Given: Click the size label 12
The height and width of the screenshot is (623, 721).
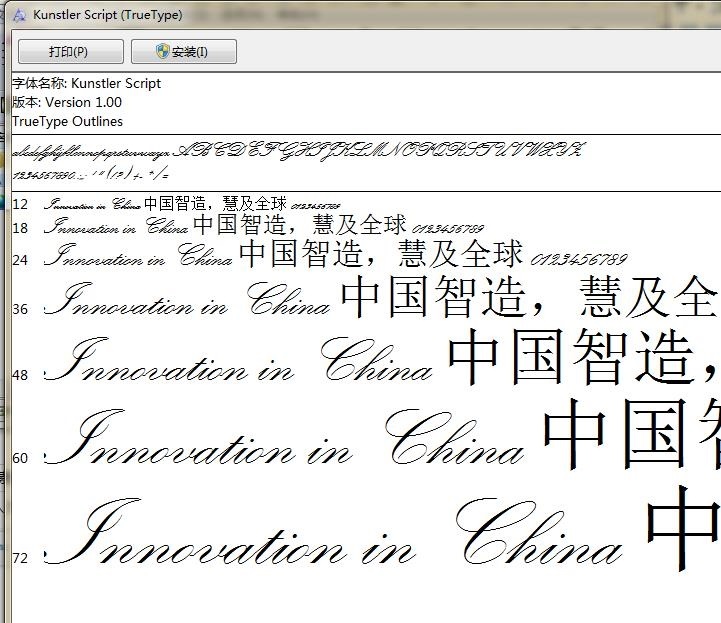Looking at the screenshot, I should pos(20,204).
